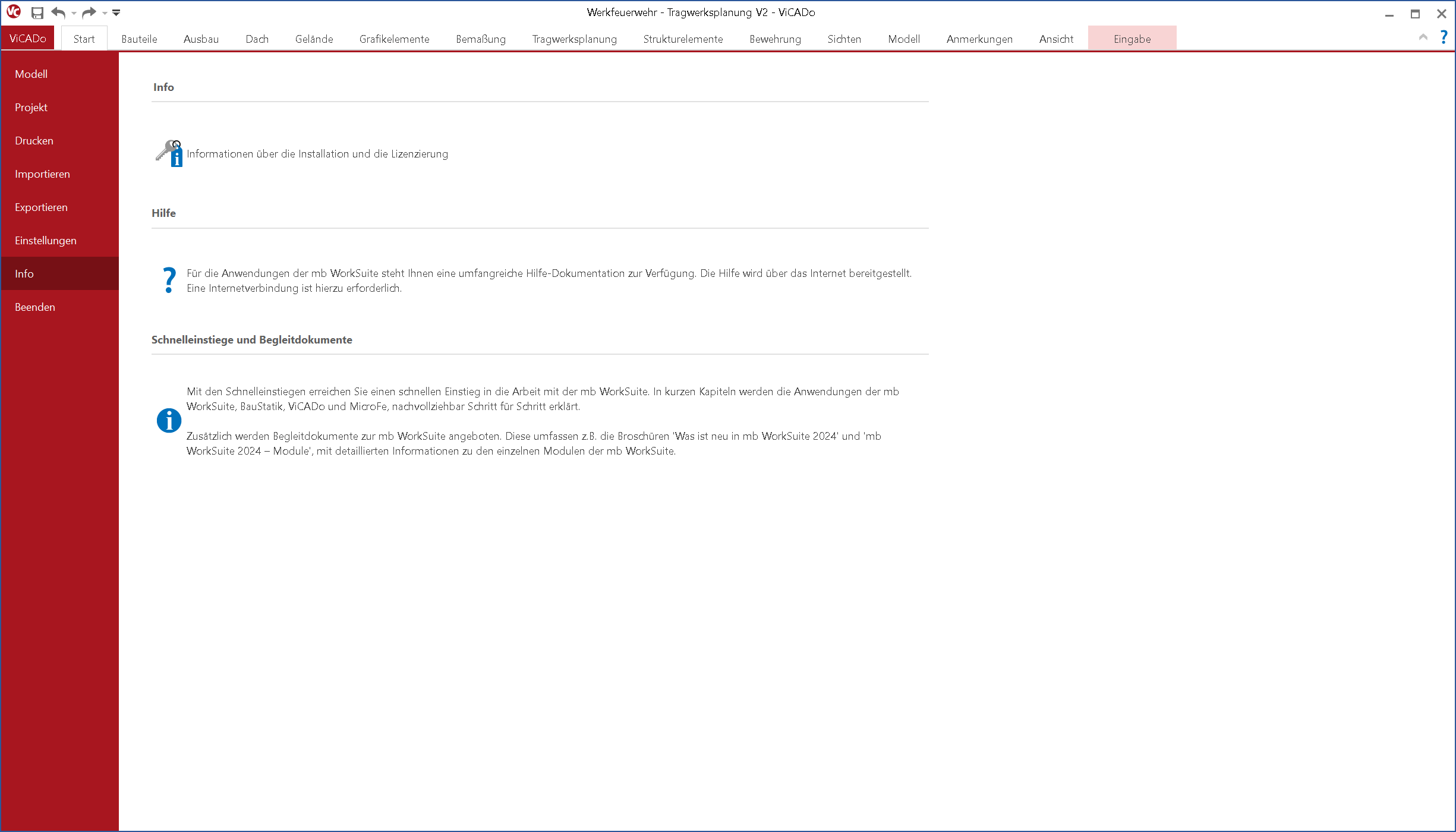Click the blue circular info icon
1456x832 pixels.
[x=169, y=421]
